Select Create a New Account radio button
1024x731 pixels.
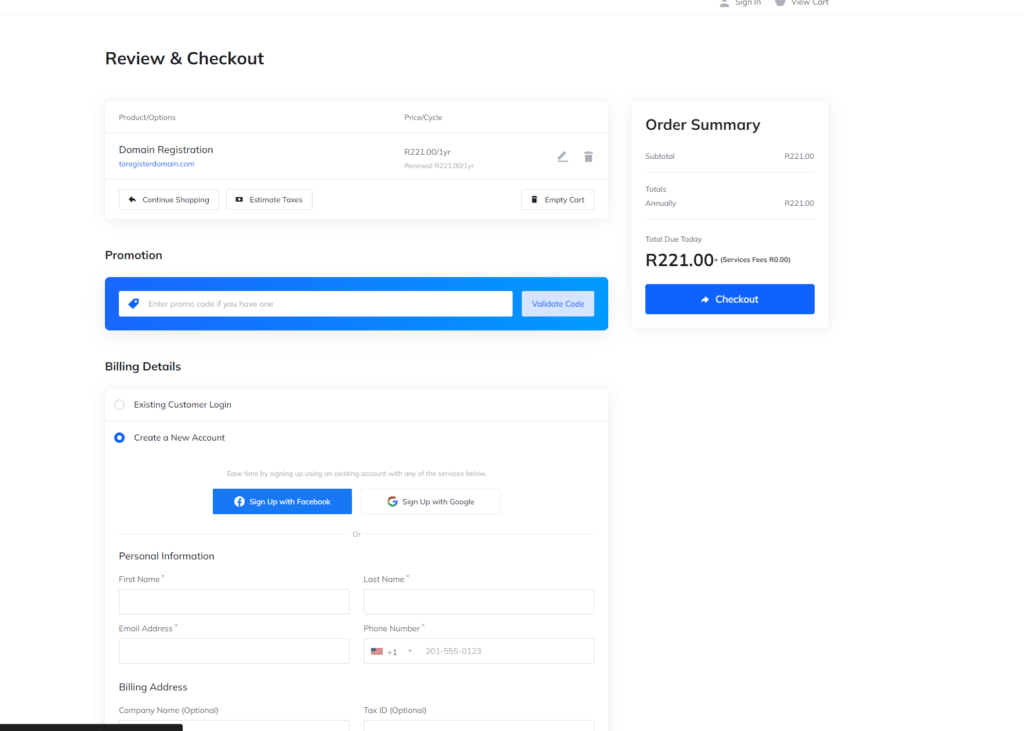pos(120,438)
